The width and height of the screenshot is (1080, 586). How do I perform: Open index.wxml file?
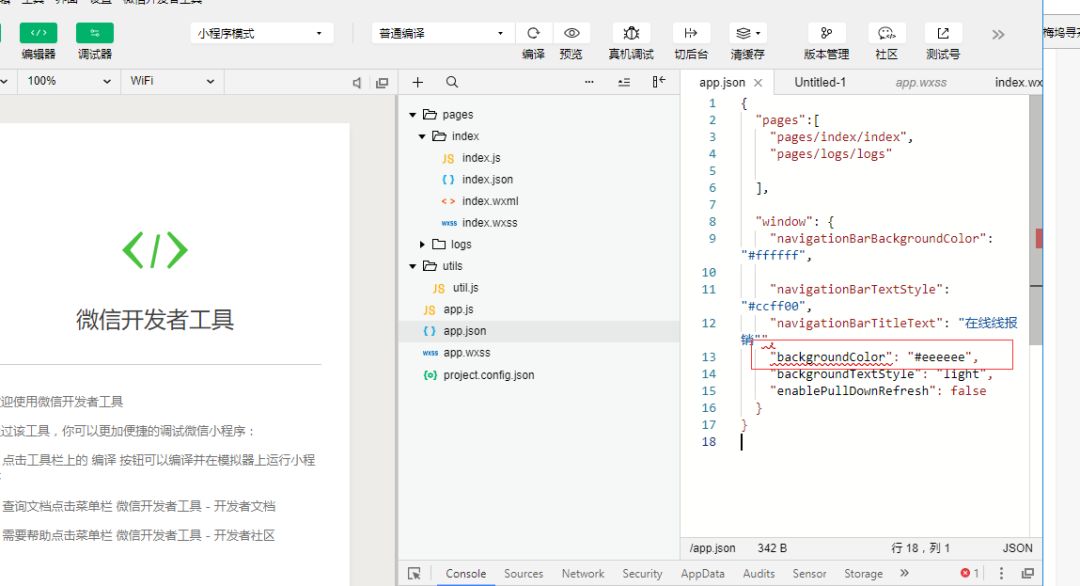point(490,201)
